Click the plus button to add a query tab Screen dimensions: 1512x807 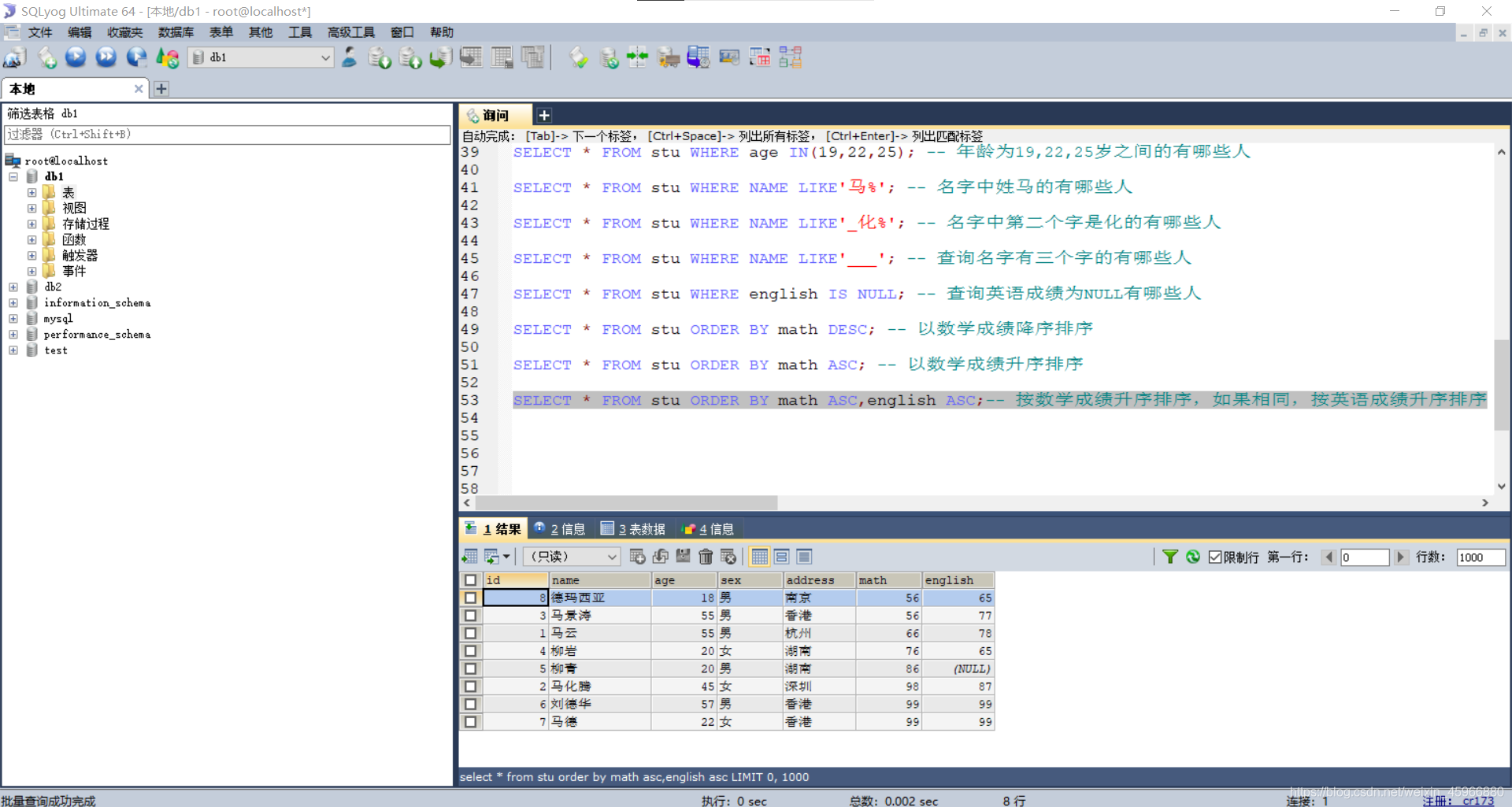tap(544, 116)
